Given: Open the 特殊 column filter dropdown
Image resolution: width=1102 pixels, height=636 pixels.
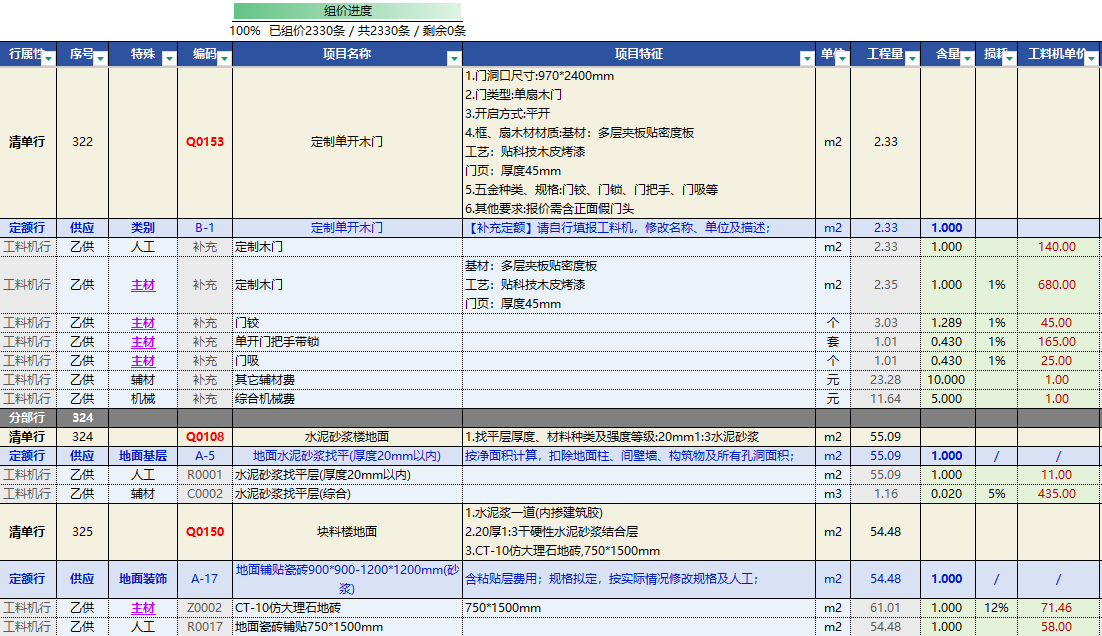Looking at the screenshot, I should [169, 59].
